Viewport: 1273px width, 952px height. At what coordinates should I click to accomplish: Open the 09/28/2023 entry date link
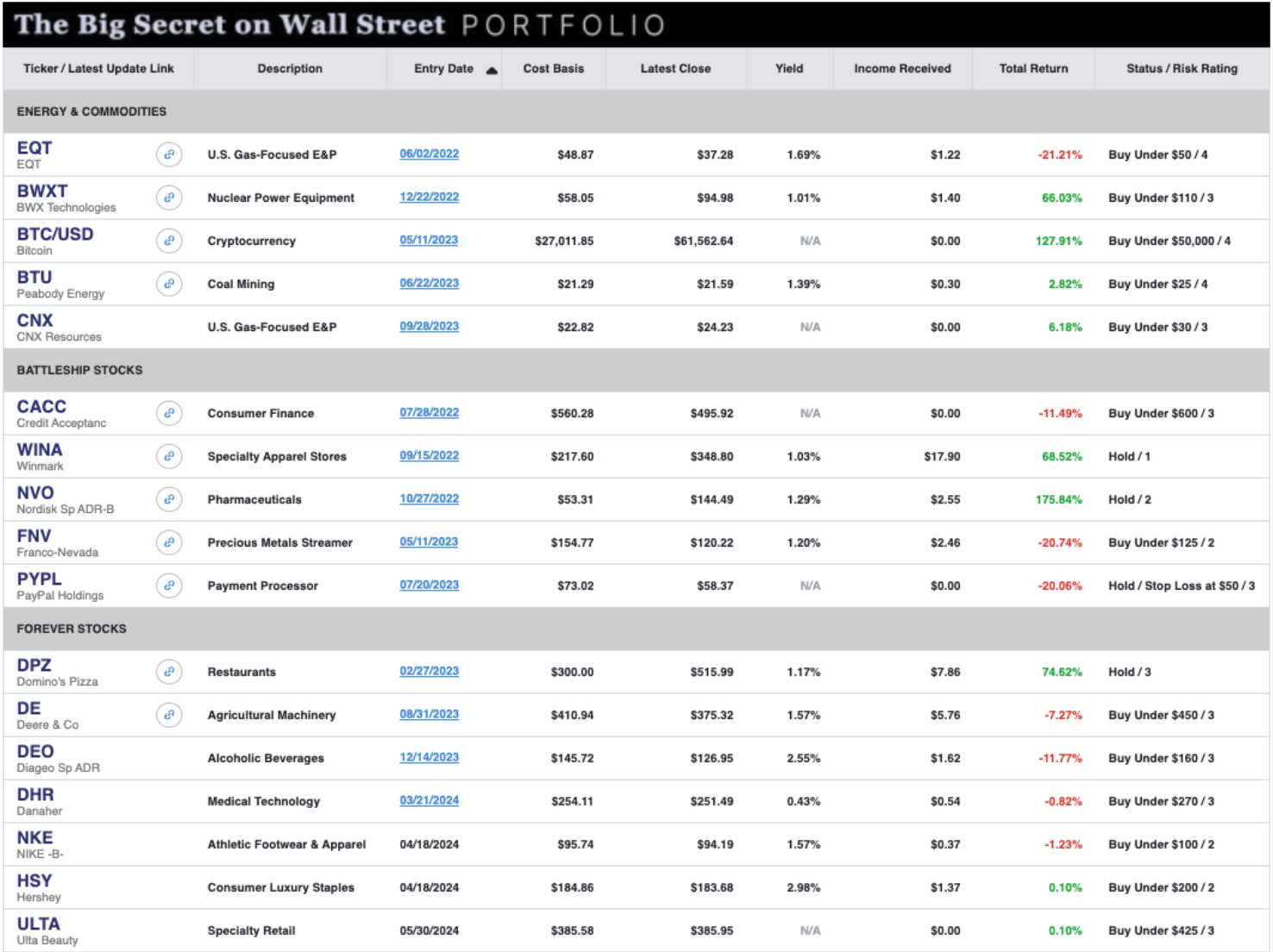coord(430,327)
